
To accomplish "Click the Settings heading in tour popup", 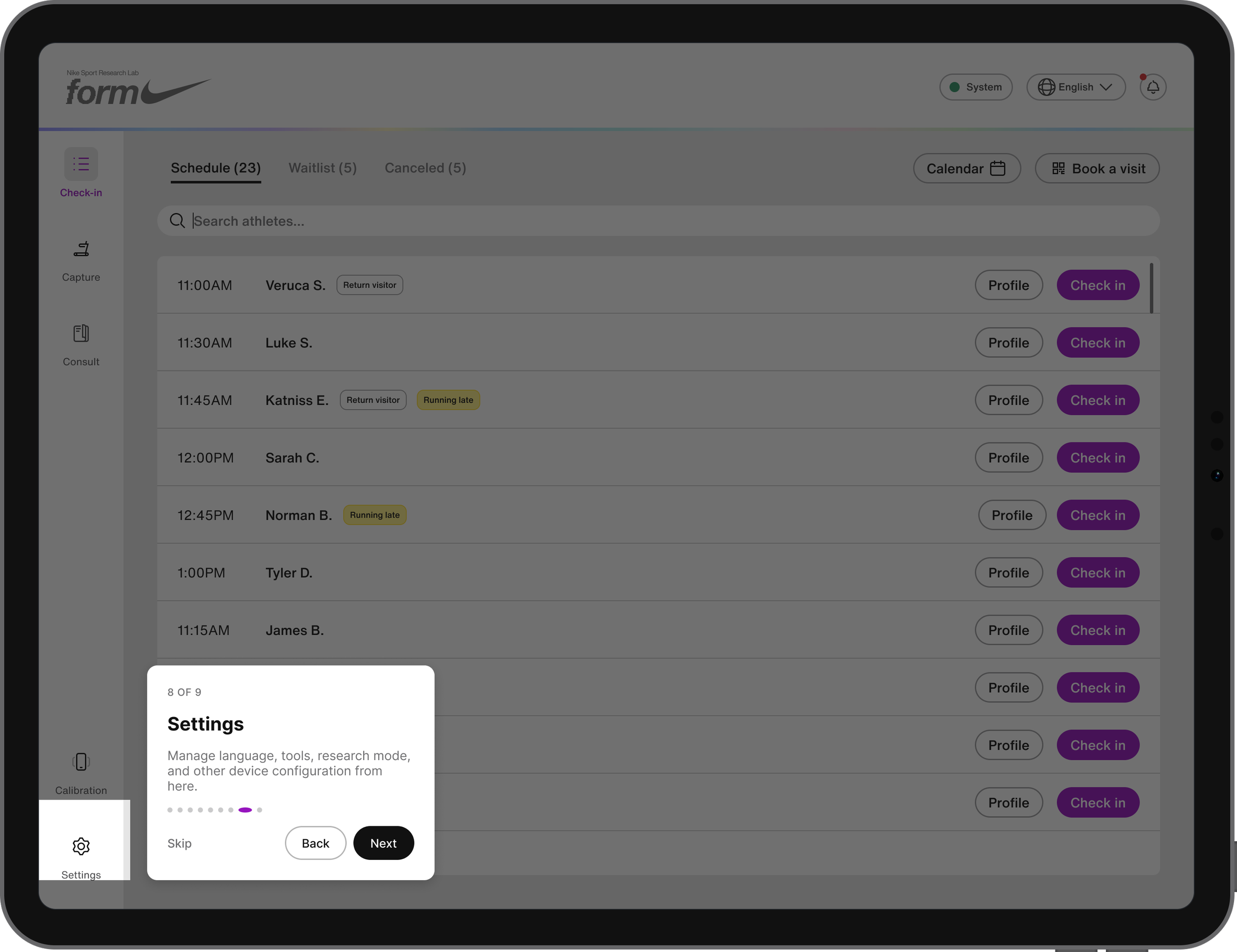I will point(206,724).
